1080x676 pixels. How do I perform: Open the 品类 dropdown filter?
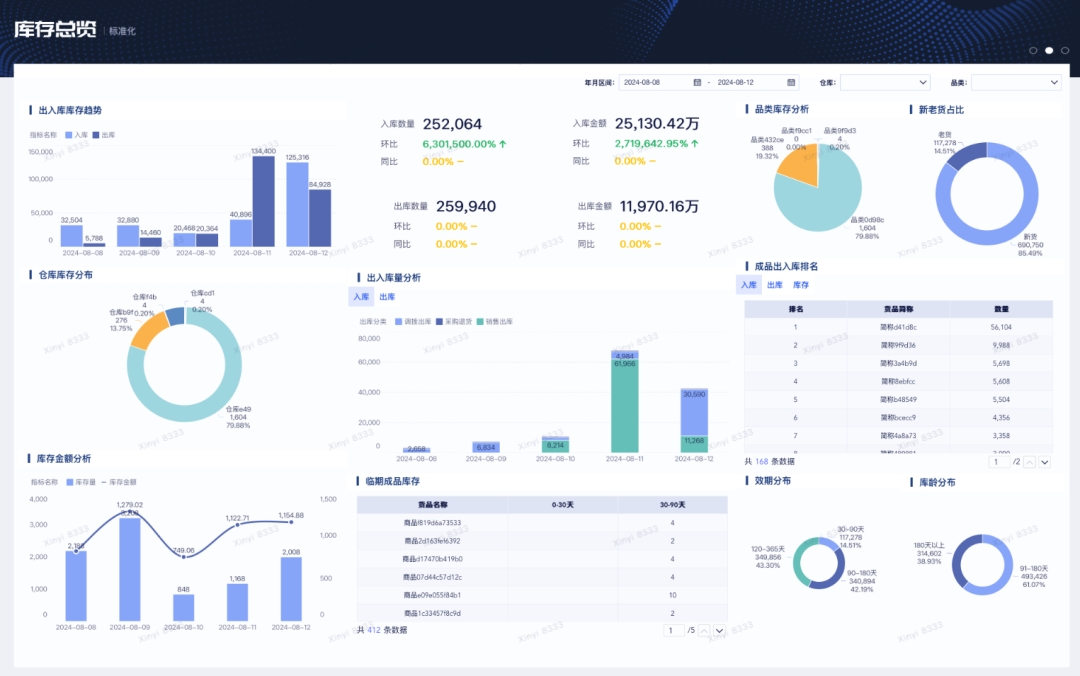[1016, 83]
